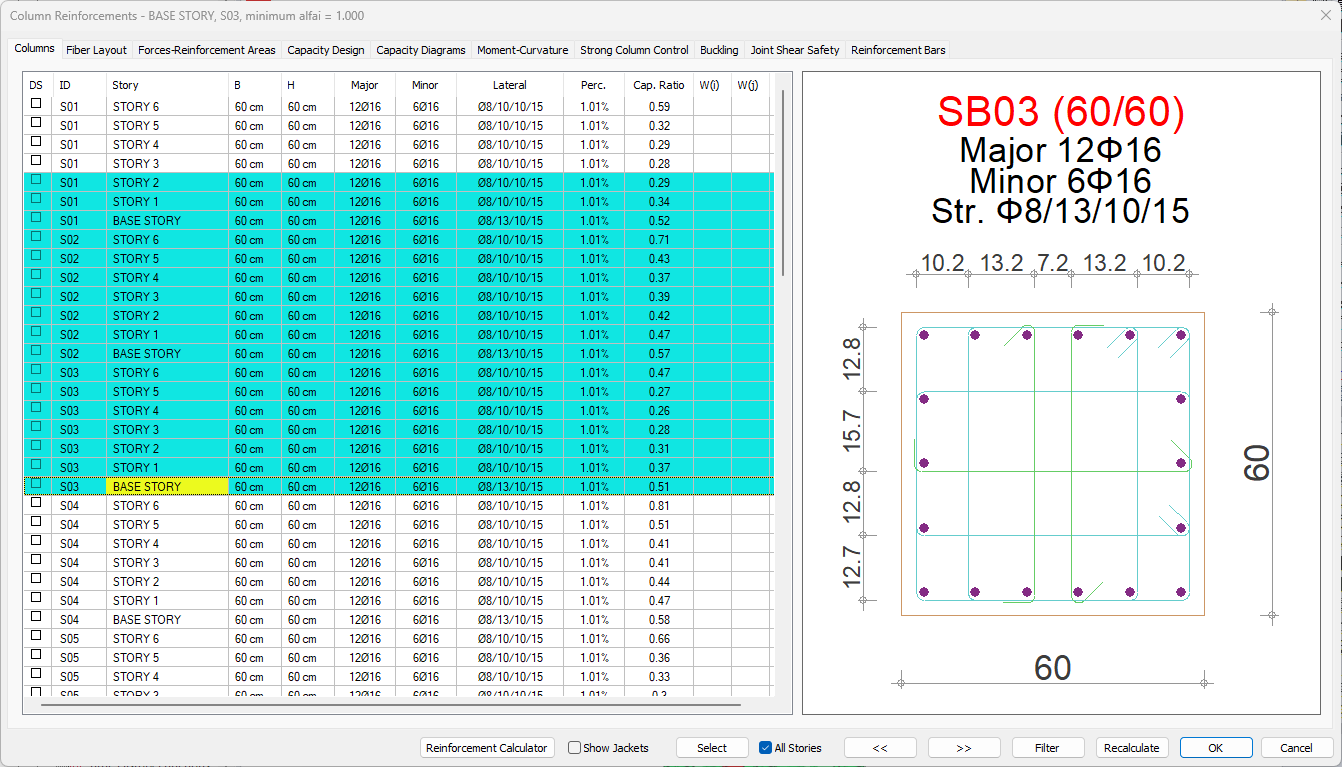This screenshot has height=767, width=1342.
Task: Click the >> next column button
Action: pos(964,748)
